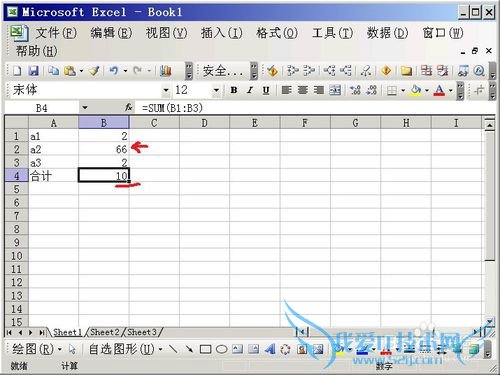Screen dimensions: 500x375
Task: Apply the yellow fill color bucket
Action: tap(416, 90)
